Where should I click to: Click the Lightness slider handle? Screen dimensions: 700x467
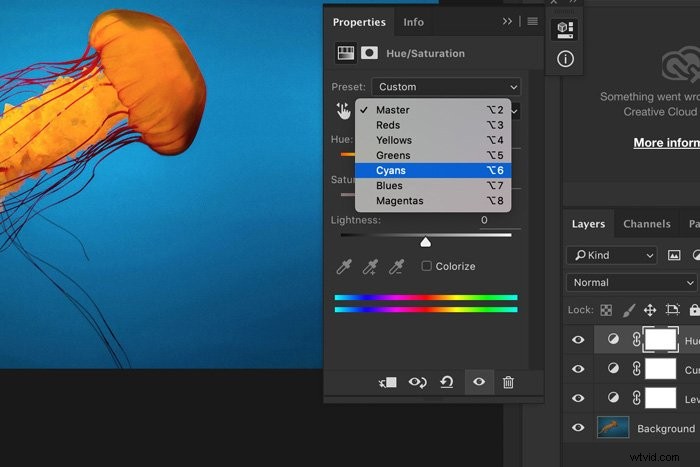425,242
